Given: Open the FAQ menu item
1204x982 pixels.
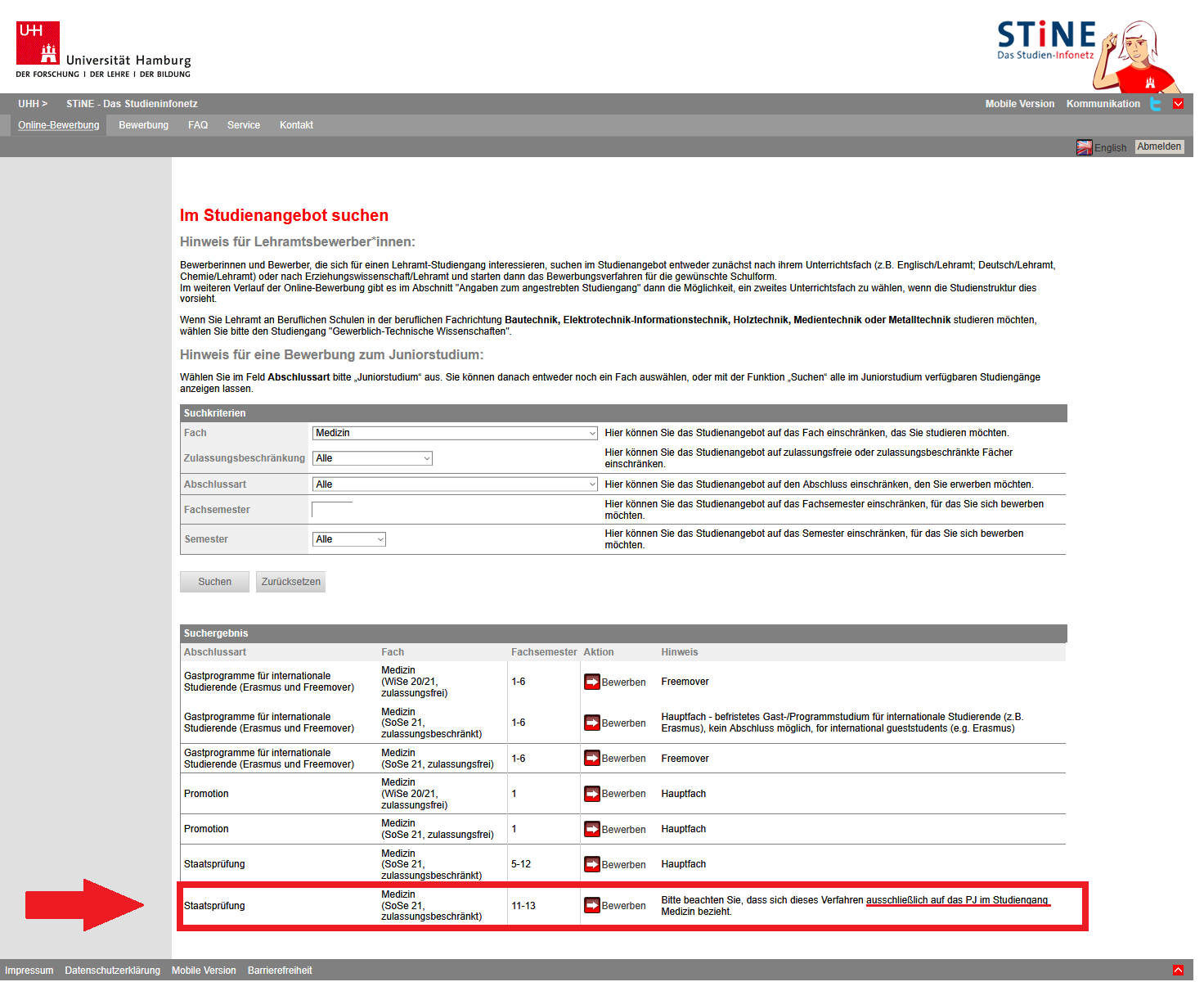Looking at the screenshot, I should (x=198, y=125).
